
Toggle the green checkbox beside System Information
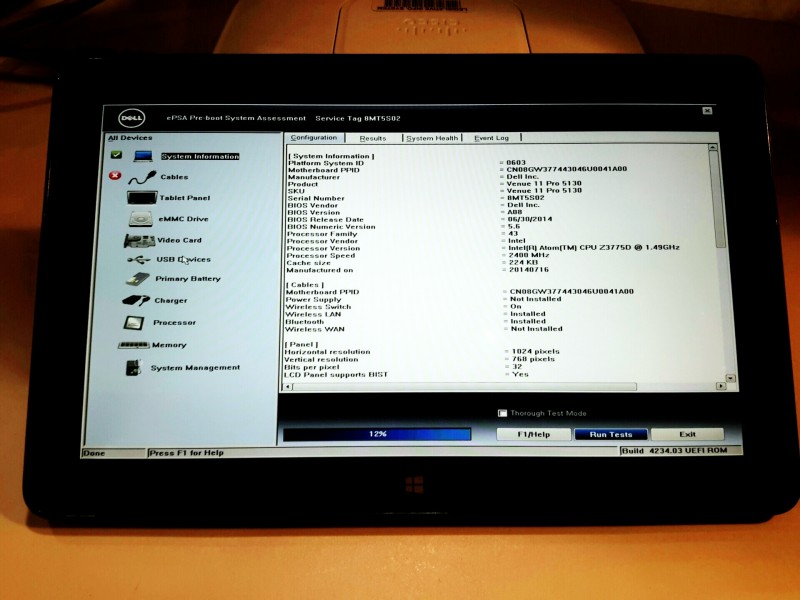click(x=116, y=154)
